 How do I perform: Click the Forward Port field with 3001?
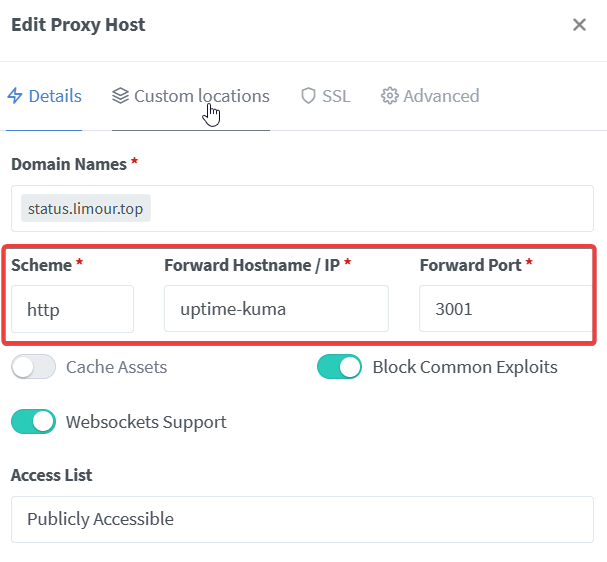point(505,309)
